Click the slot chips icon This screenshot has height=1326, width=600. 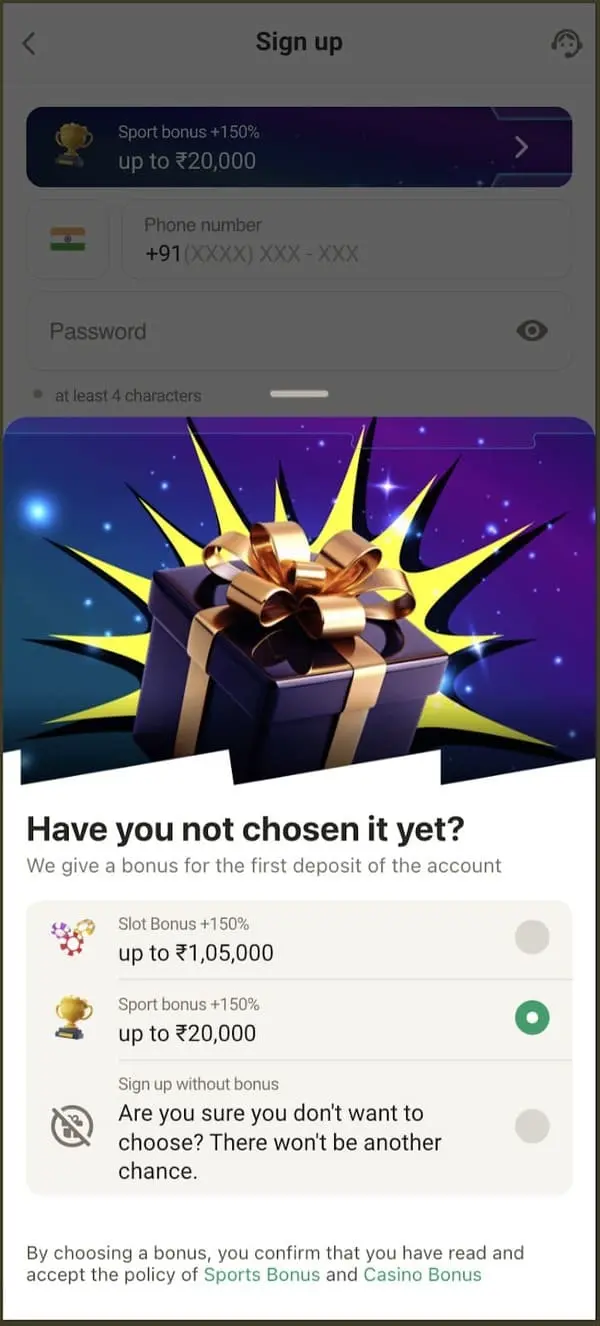(x=72, y=938)
